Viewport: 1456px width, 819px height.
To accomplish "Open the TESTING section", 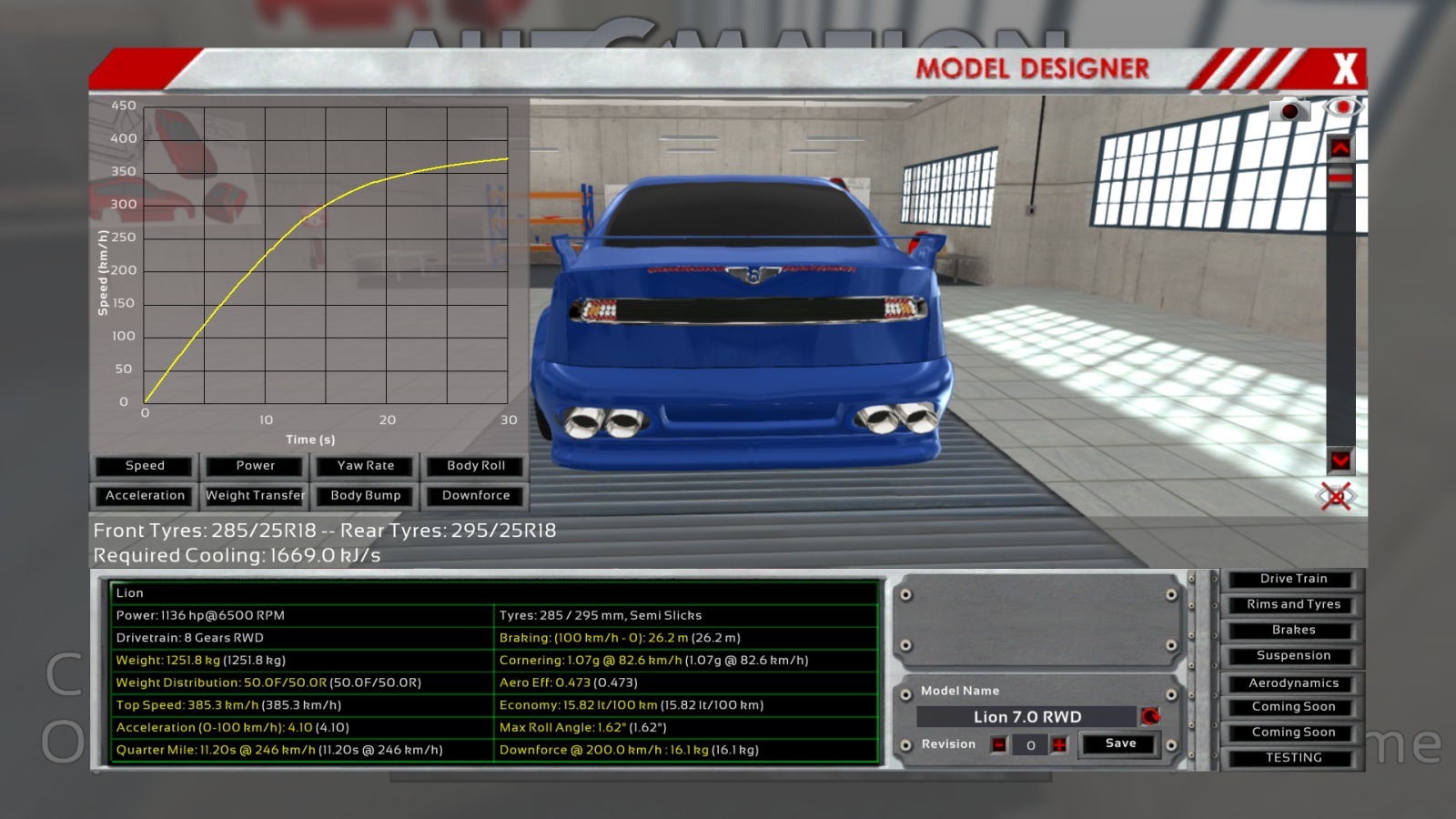I will click(1293, 758).
